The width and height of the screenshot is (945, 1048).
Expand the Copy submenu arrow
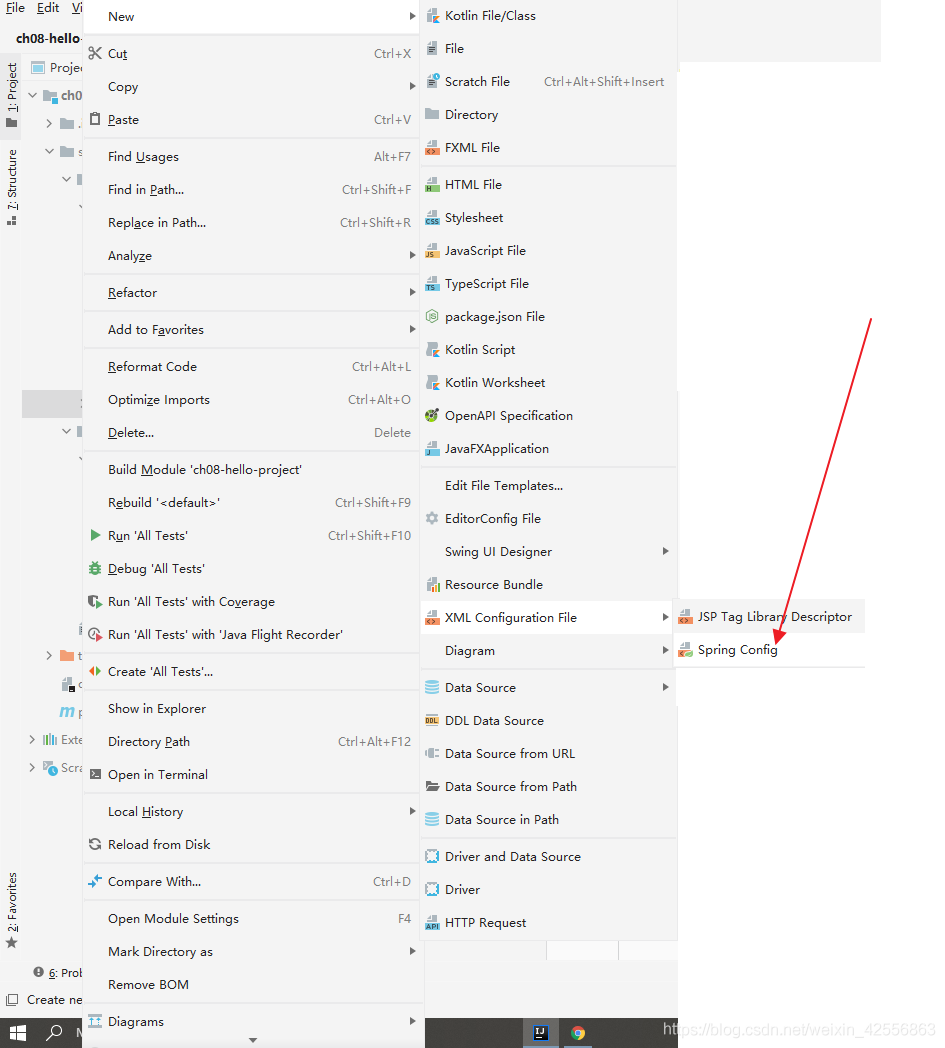click(x=412, y=86)
